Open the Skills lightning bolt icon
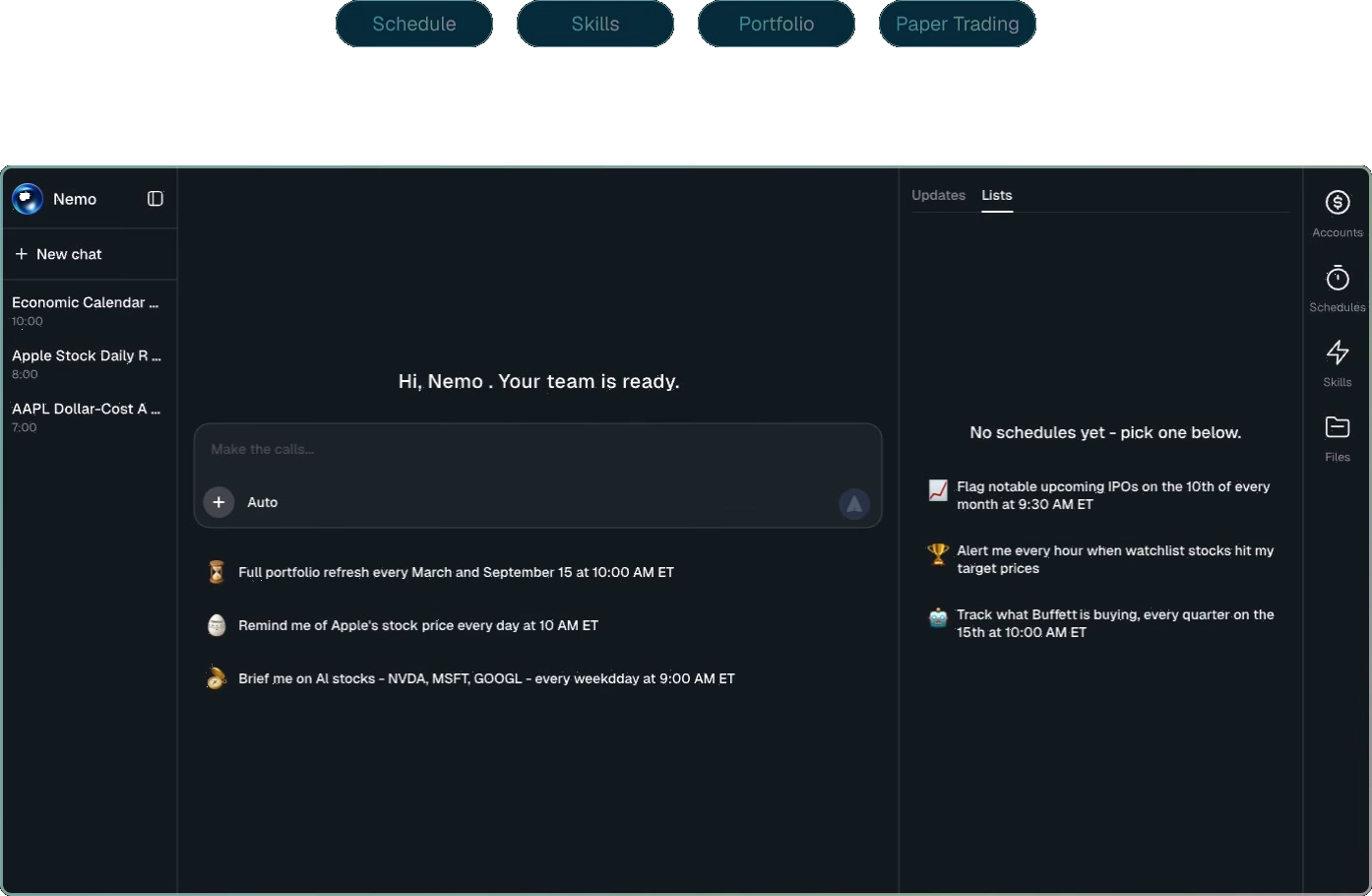The height and width of the screenshot is (896, 1372). click(1337, 352)
